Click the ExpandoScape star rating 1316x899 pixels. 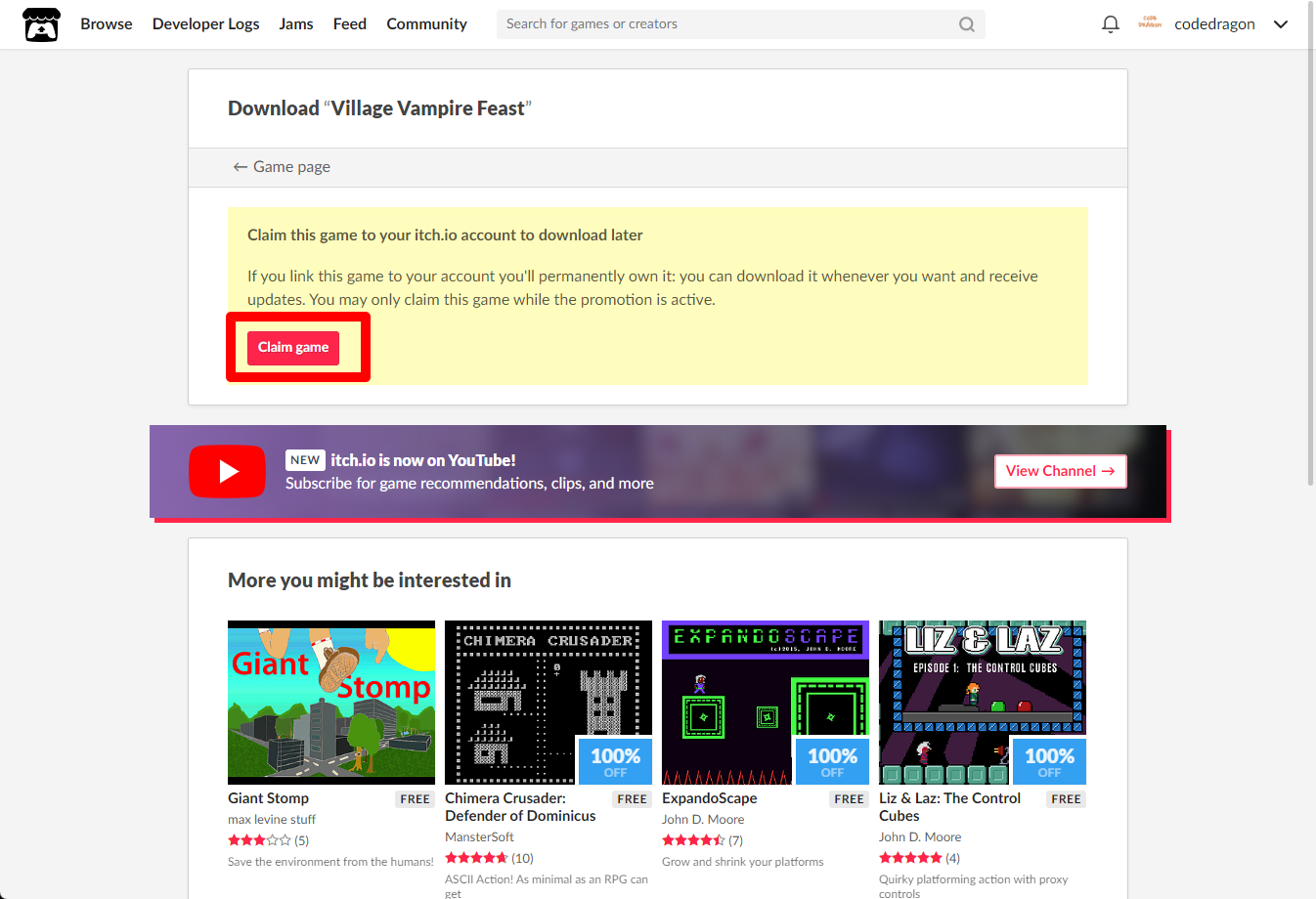tap(693, 840)
